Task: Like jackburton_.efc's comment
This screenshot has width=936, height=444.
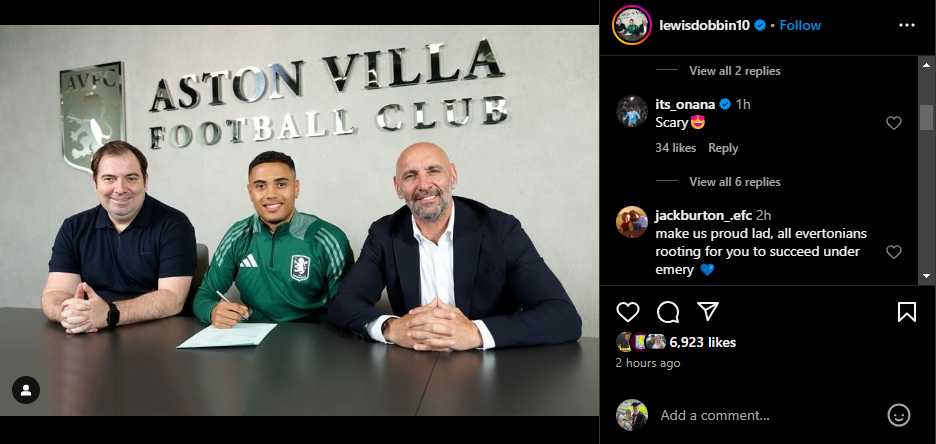Action: tap(894, 252)
